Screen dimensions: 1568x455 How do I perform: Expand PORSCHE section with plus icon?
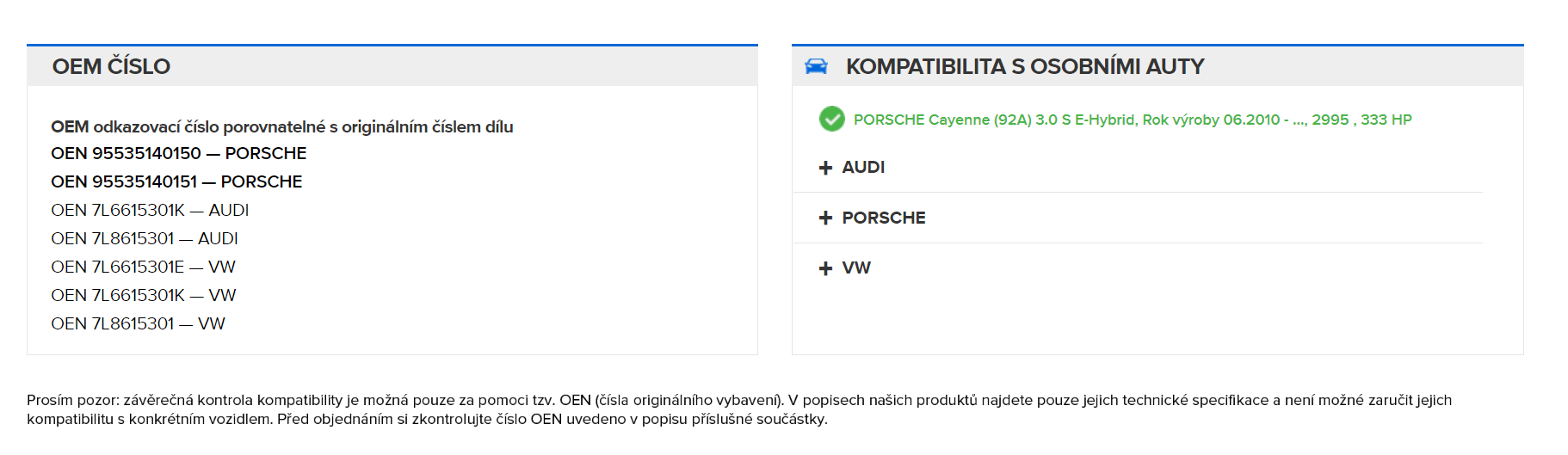[825, 218]
